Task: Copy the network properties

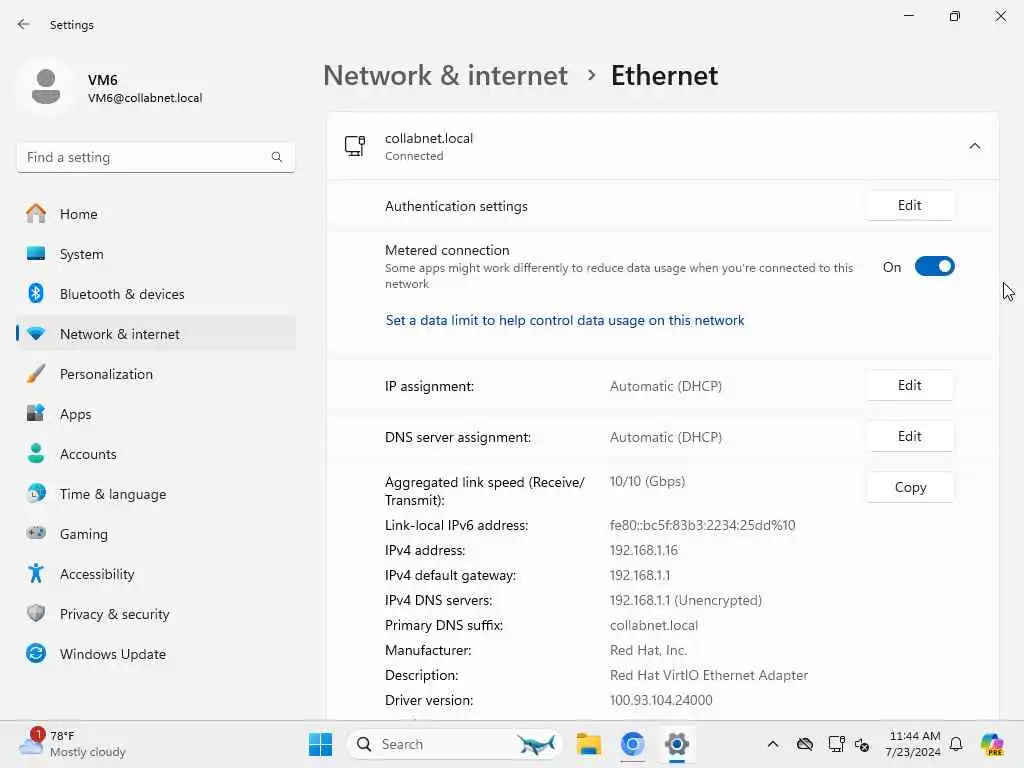Action: pyautogui.click(x=909, y=488)
